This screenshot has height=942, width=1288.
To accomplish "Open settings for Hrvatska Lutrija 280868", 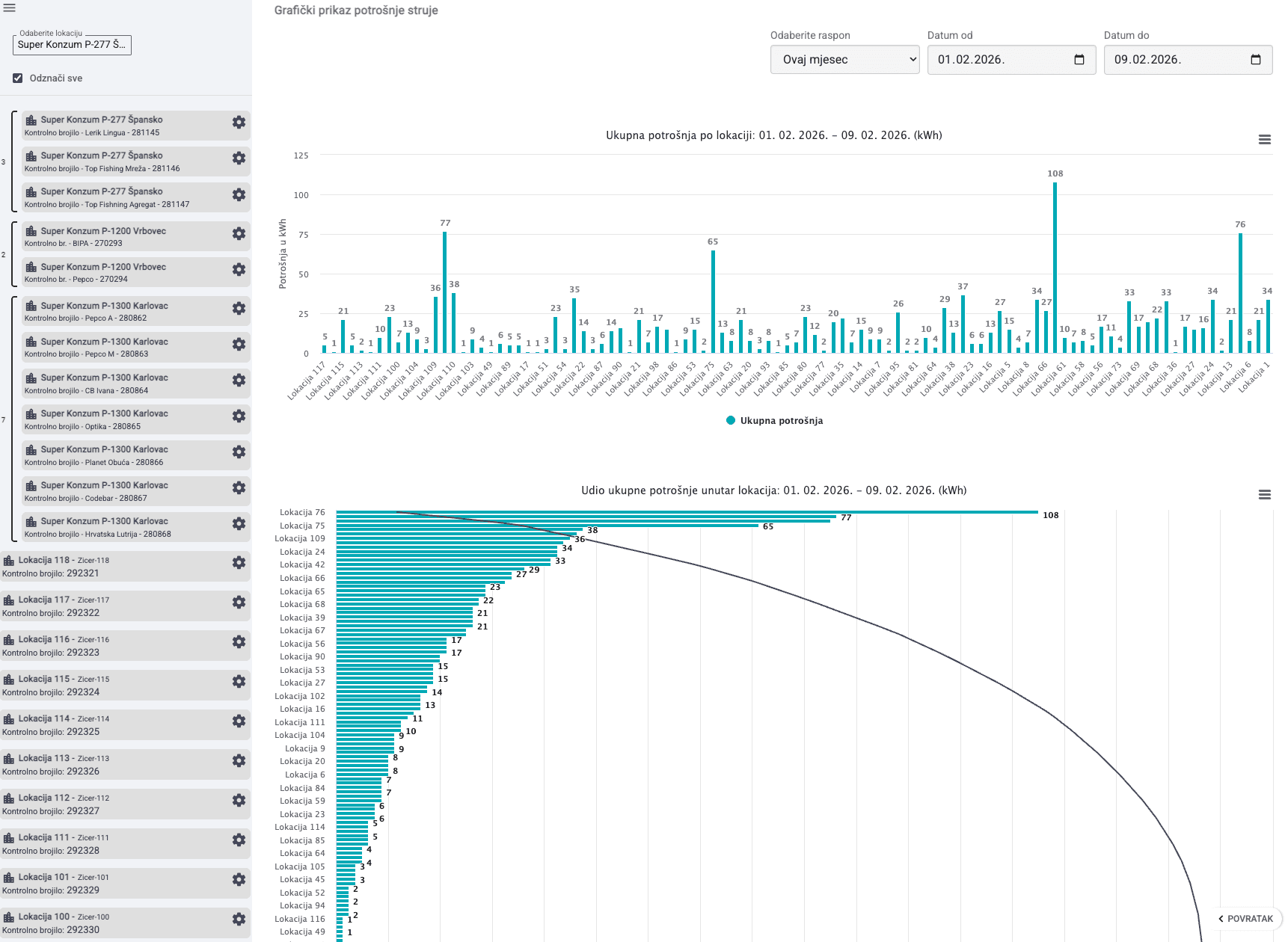I will [239, 524].
